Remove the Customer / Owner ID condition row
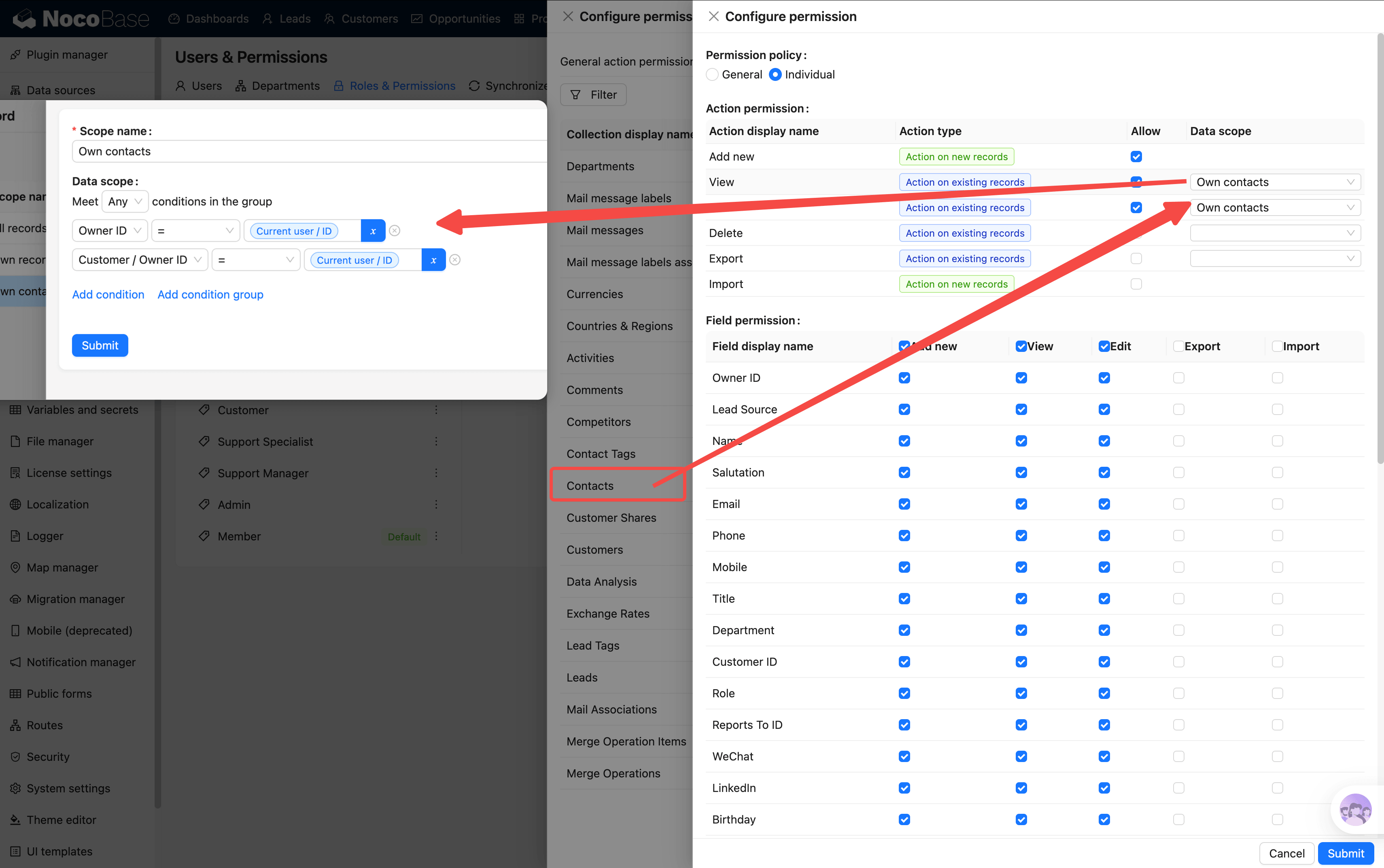This screenshot has height=868, width=1384. point(455,260)
